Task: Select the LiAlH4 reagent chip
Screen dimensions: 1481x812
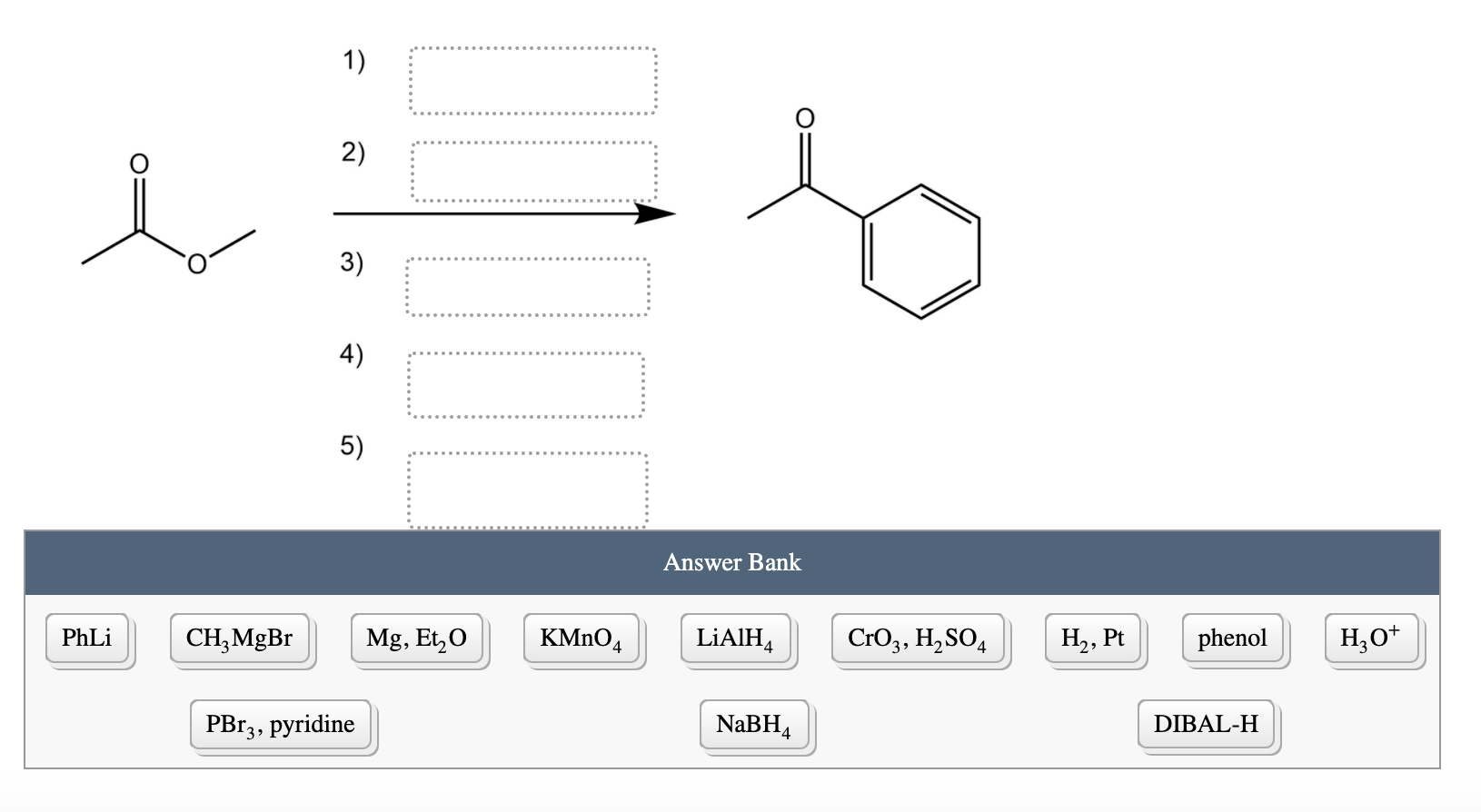Action: pos(737,639)
